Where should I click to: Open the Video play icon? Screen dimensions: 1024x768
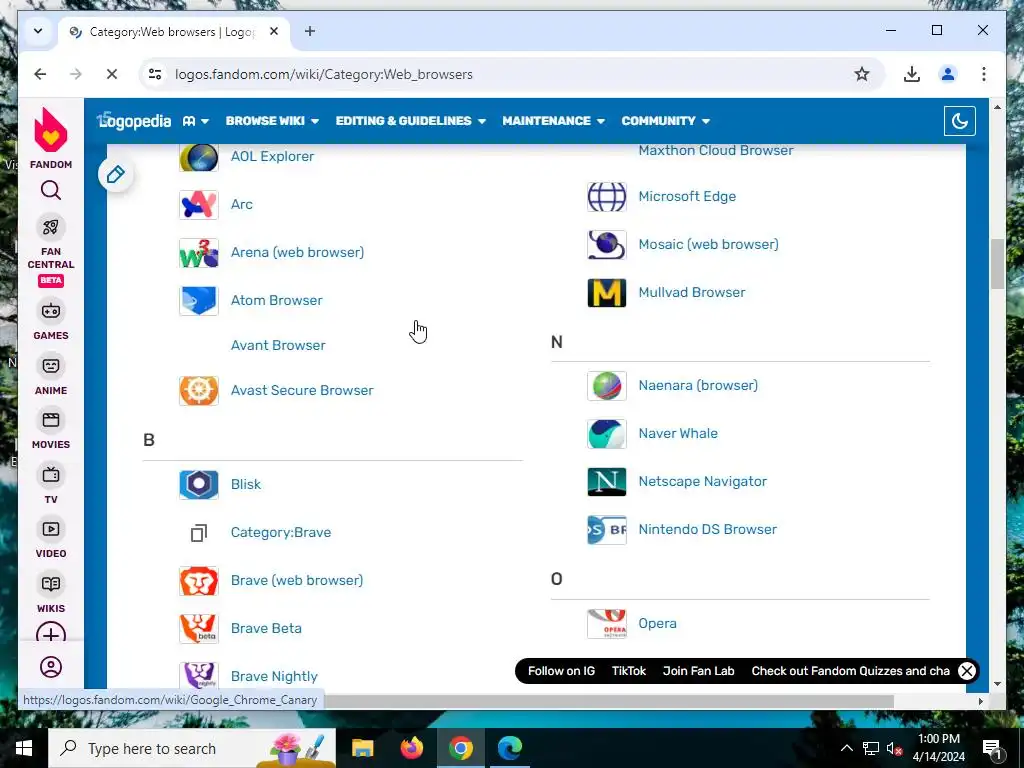click(x=51, y=529)
